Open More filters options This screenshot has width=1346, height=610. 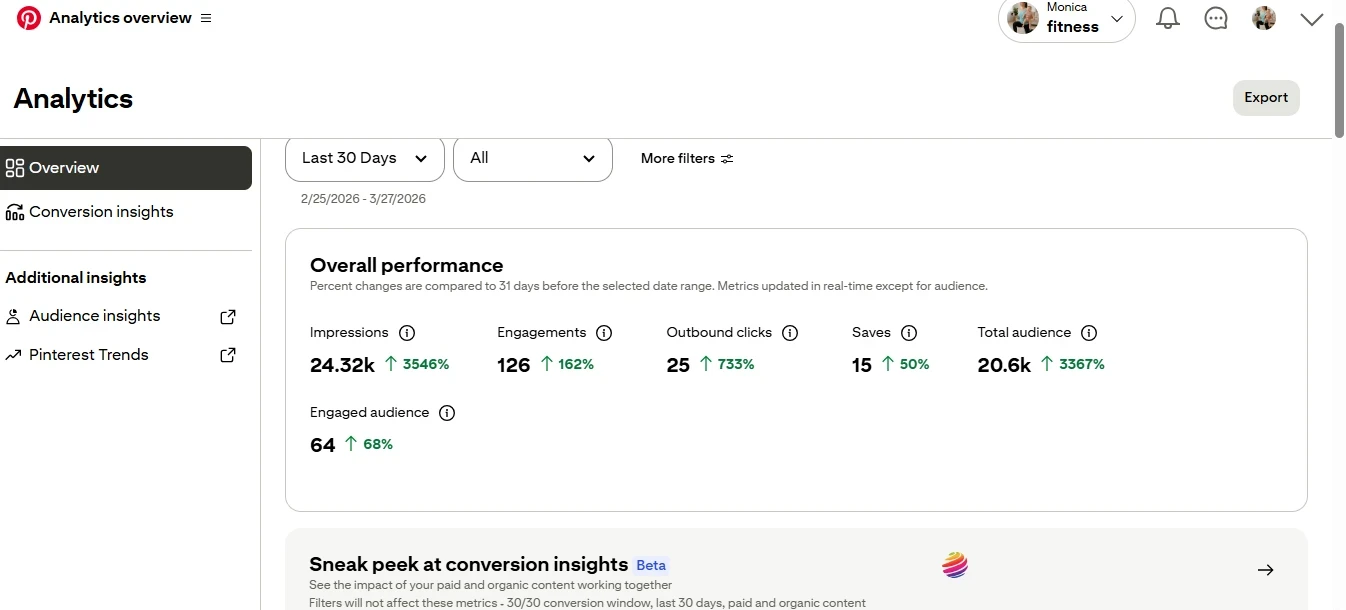point(687,158)
